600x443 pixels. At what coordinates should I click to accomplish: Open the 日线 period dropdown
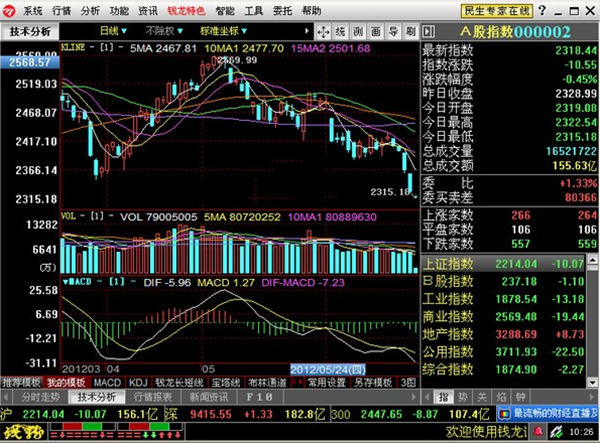point(113,31)
